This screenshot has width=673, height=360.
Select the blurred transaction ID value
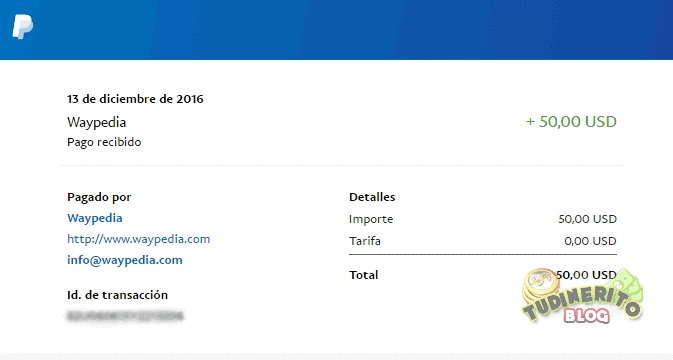pos(125,316)
